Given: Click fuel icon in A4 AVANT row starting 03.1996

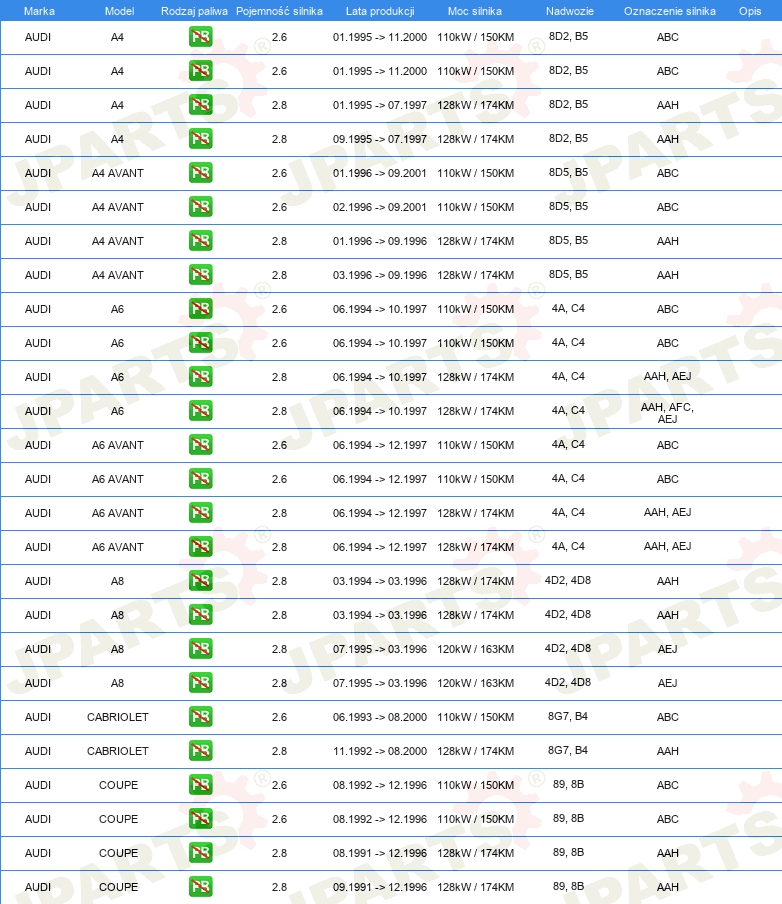Looking at the screenshot, I should (x=201, y=275).
